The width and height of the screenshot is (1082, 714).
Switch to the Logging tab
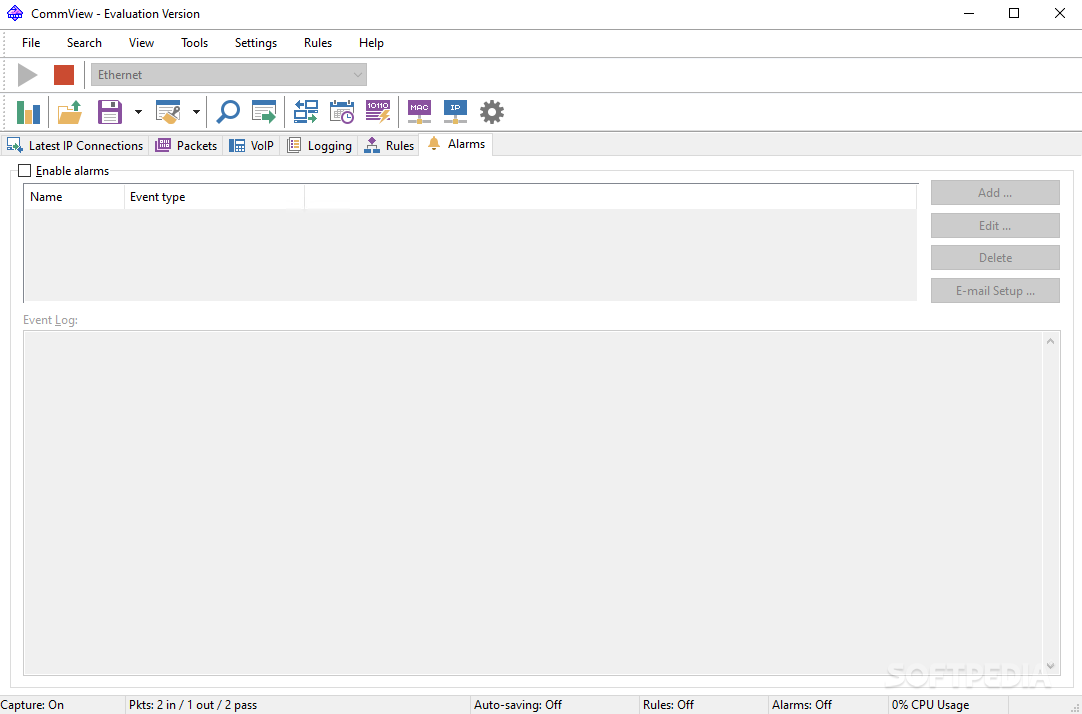click(x=319, y=146)
